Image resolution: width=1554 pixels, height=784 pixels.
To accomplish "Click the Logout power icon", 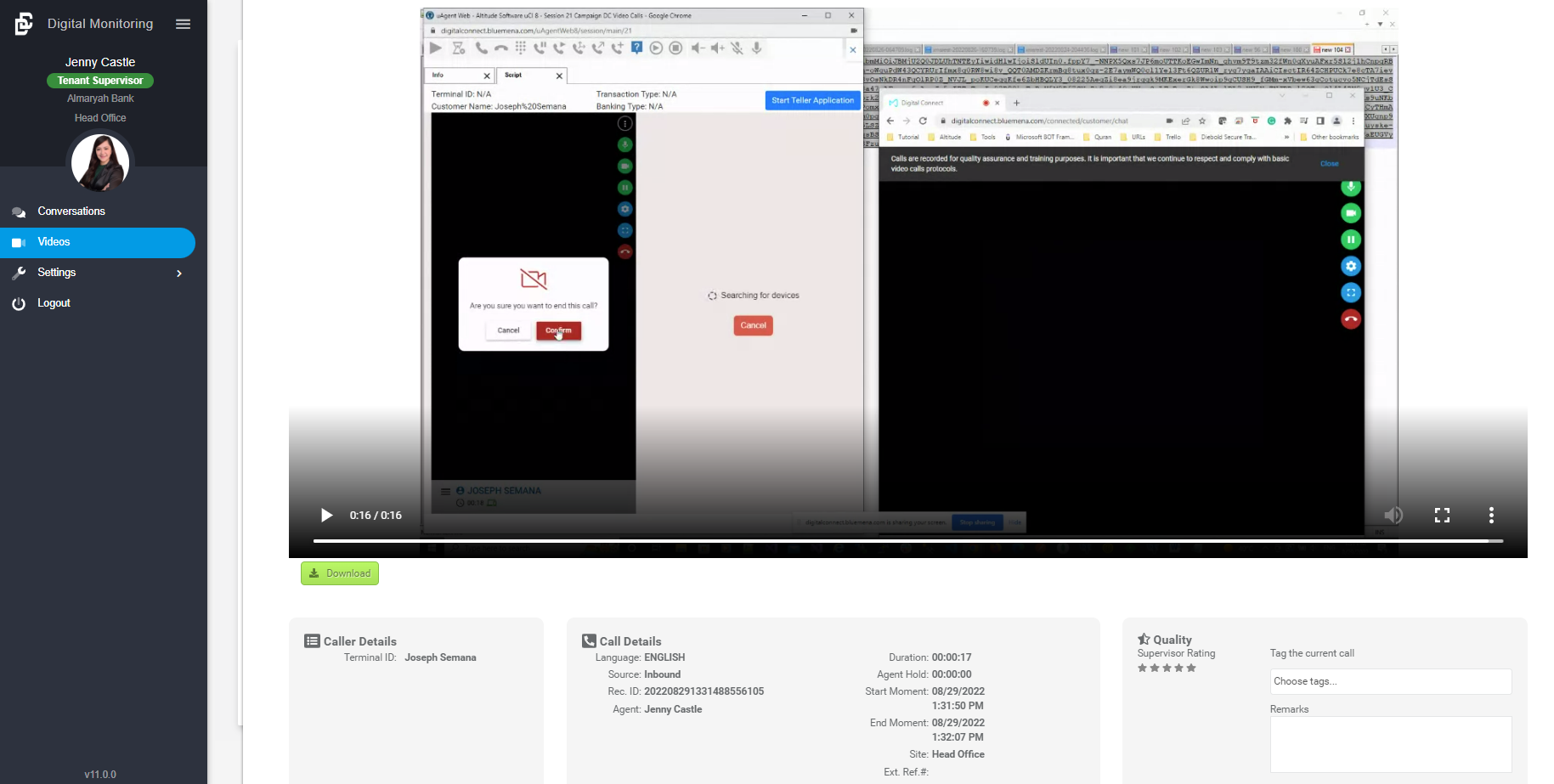I will (x=19, y=304).
